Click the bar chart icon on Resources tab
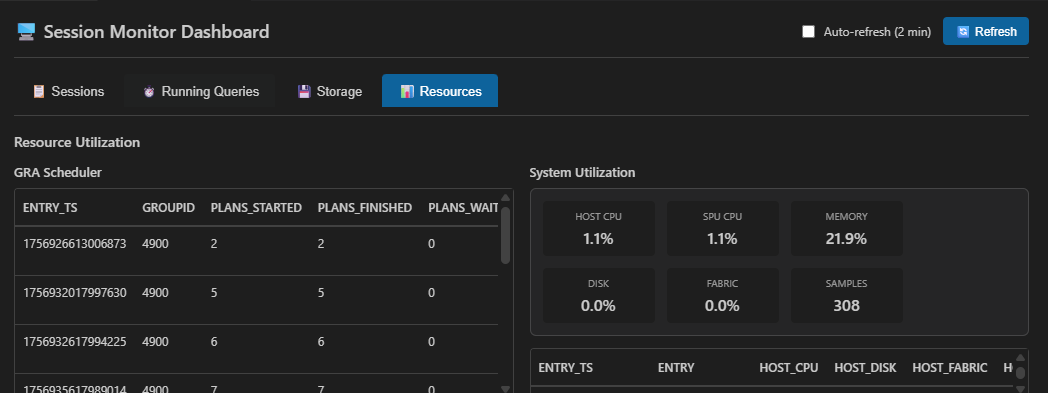Screen dimensions: 1048x393 pyautogui.click(x=407, y=92)
